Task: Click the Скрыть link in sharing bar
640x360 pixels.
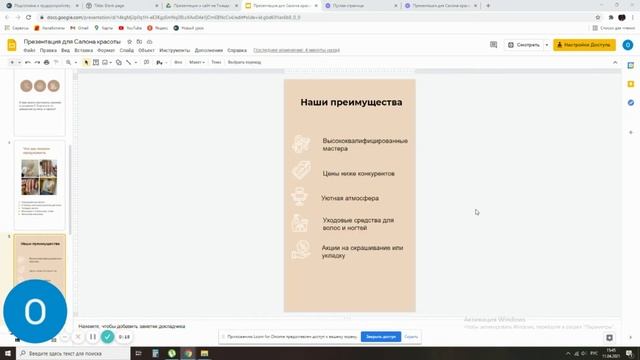Action: [411, 337]
